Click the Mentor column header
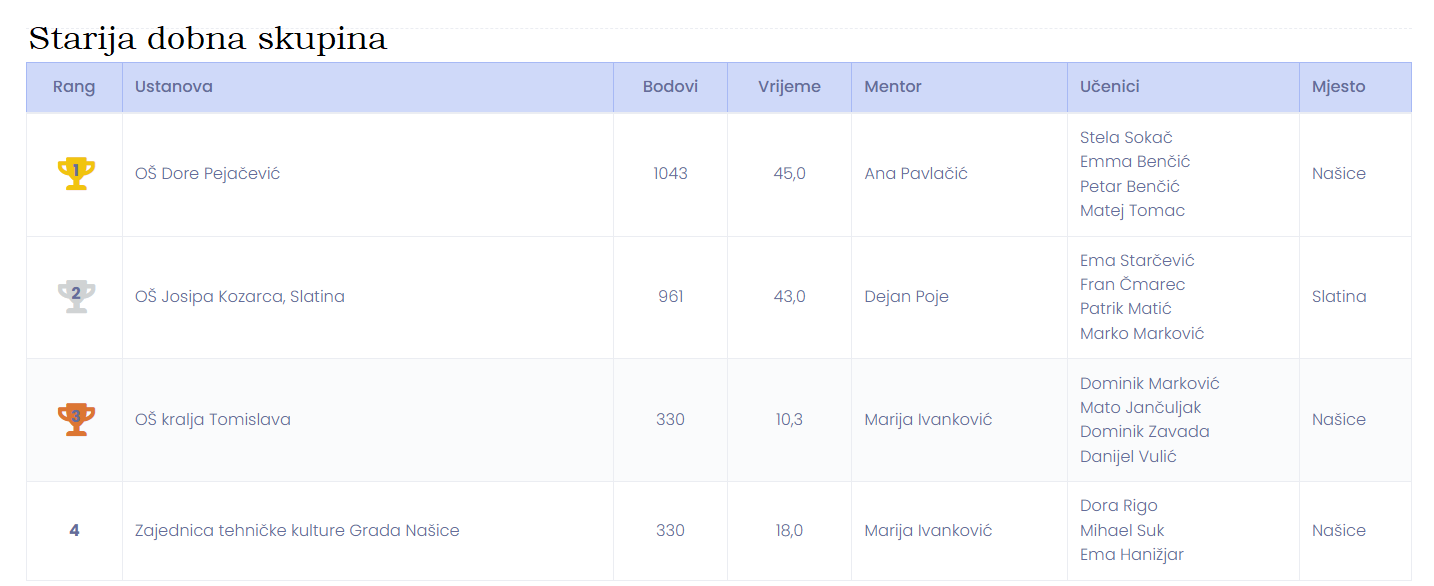The height and width of the screenshot is (586, 1434). [x=959, y=87]
